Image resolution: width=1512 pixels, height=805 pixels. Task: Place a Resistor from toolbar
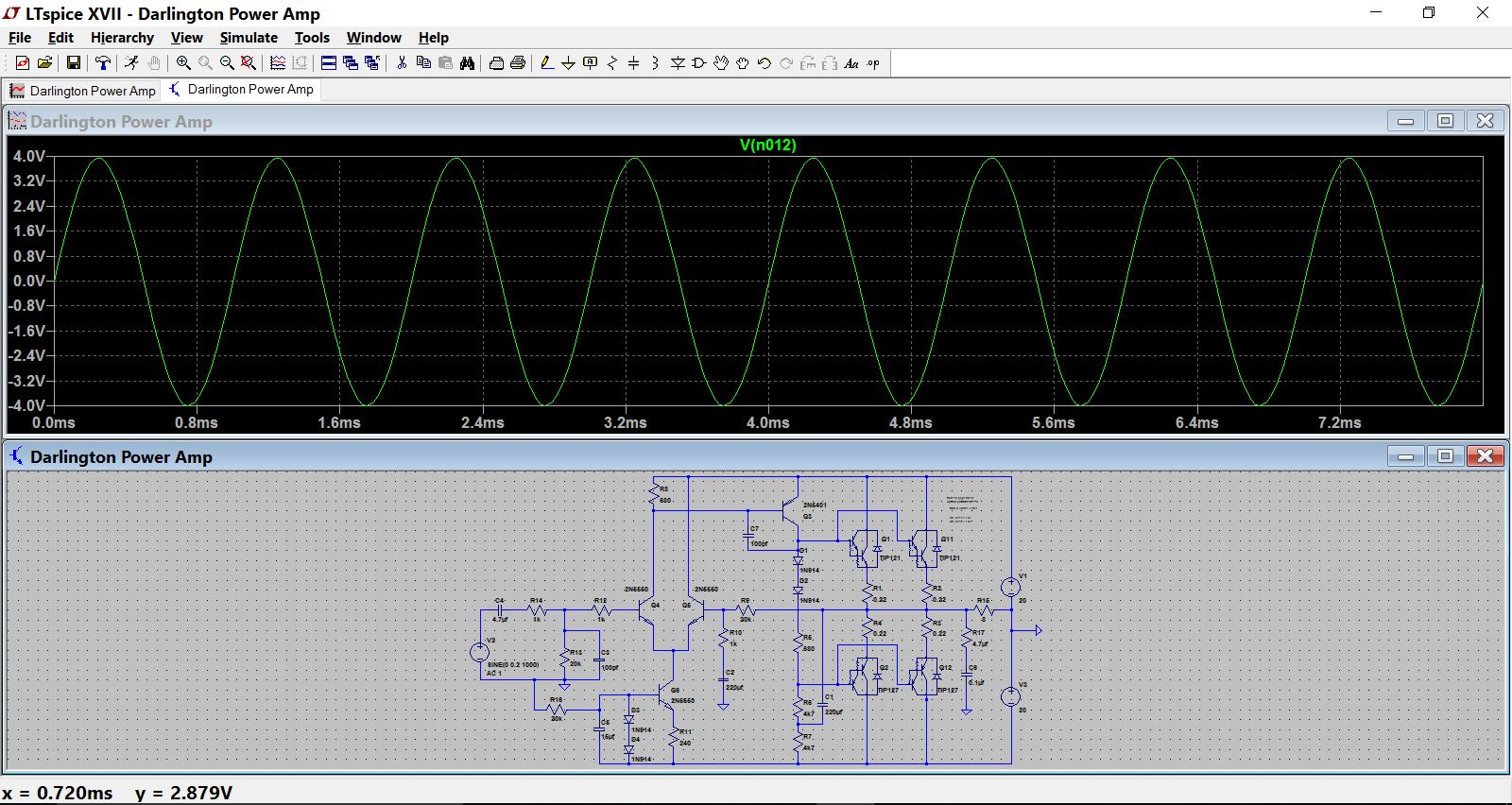(x=612, y=63)
